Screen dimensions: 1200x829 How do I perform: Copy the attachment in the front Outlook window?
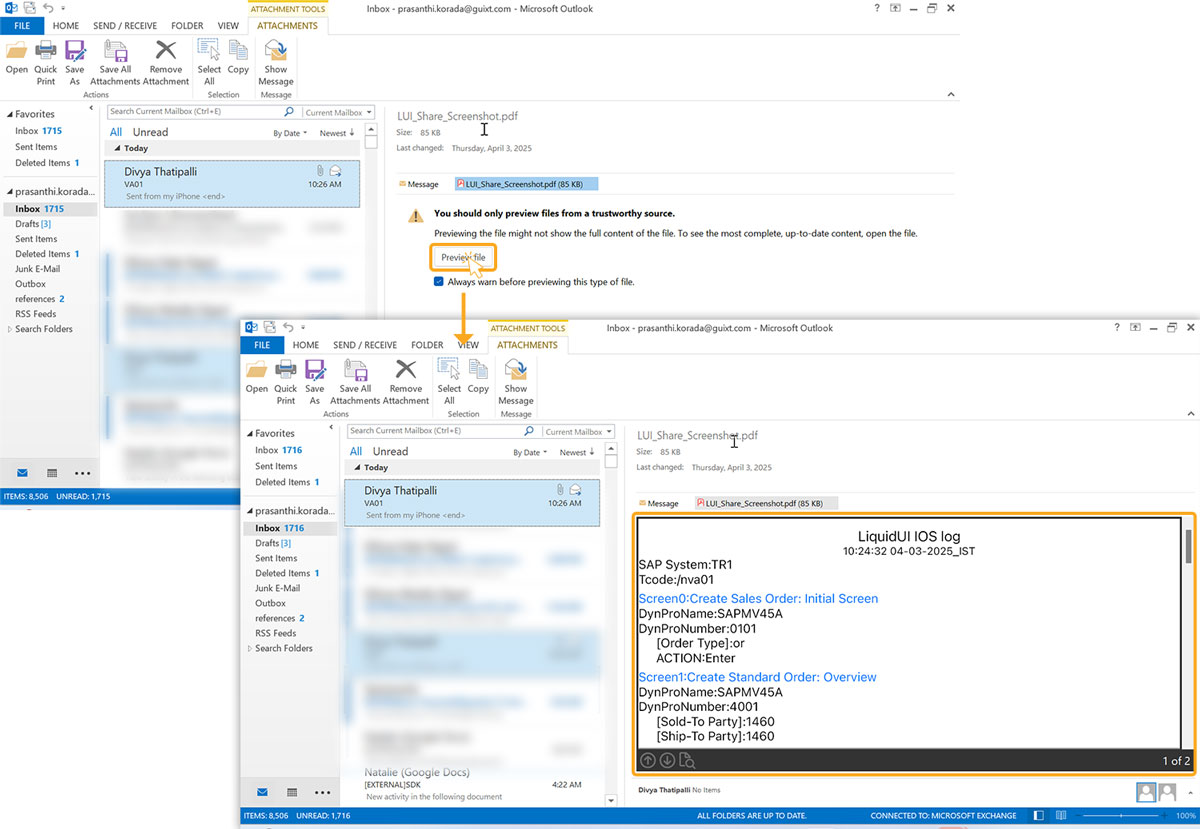pyautogui.click(x=478, y=376)
